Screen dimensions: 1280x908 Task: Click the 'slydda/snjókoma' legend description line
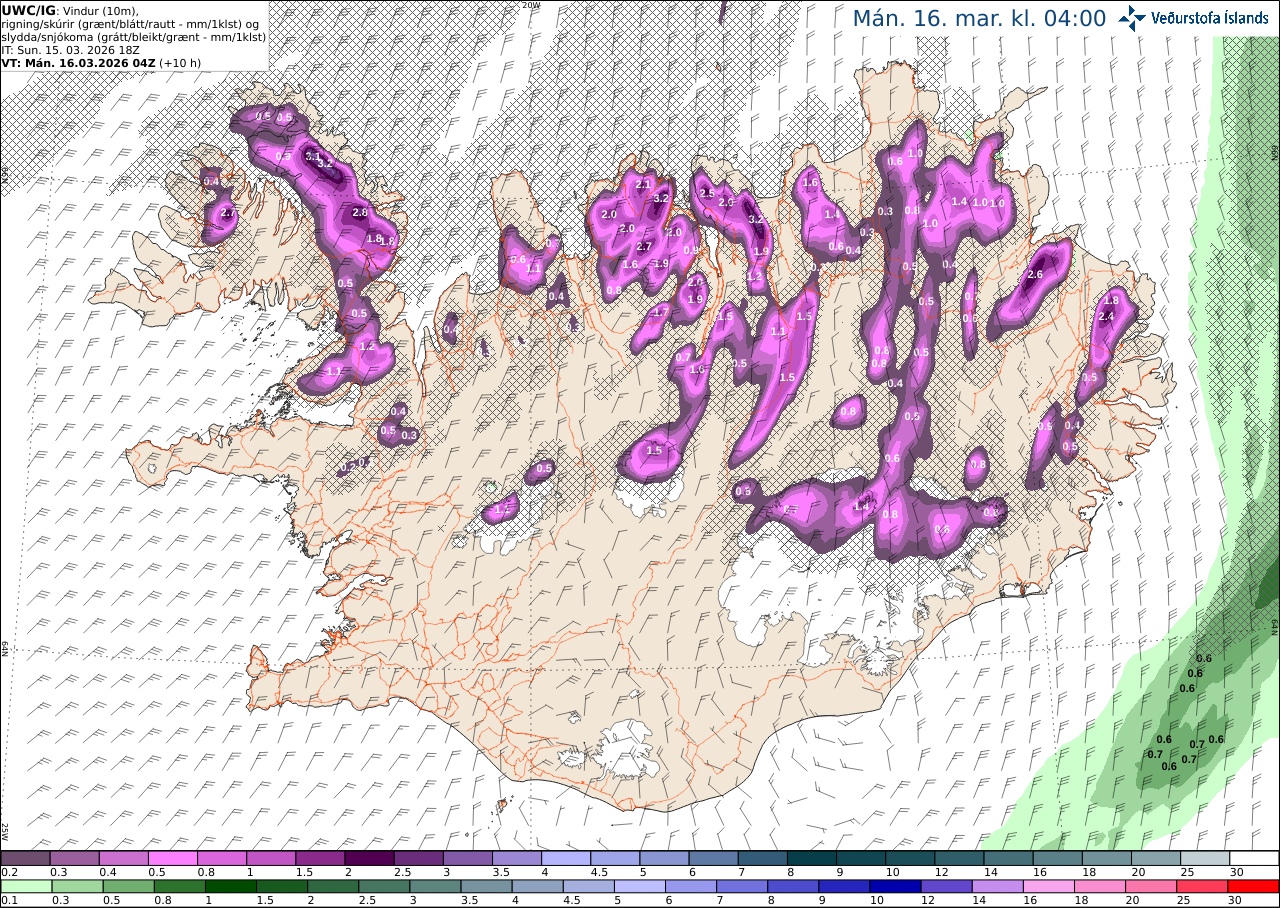[x=134, y=36]
